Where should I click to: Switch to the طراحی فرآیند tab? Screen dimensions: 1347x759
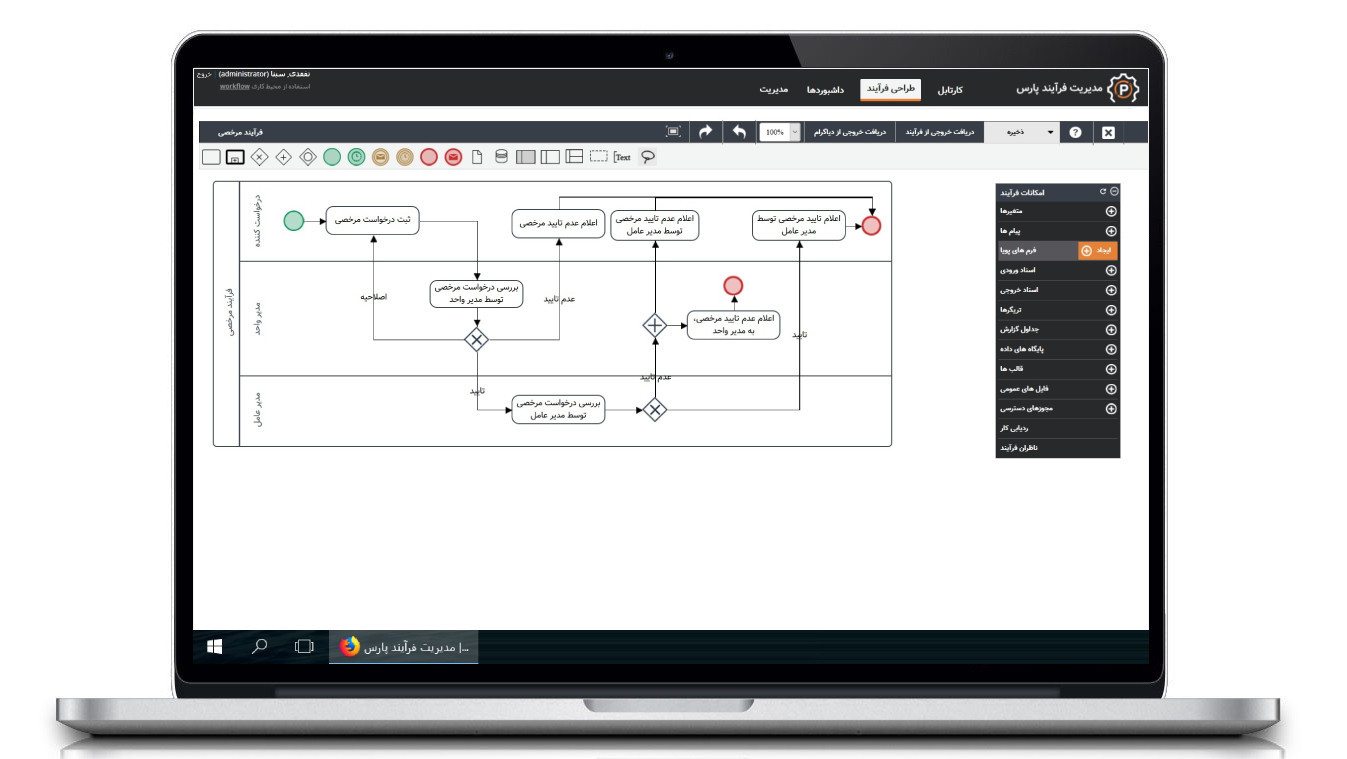click(890, 89)
